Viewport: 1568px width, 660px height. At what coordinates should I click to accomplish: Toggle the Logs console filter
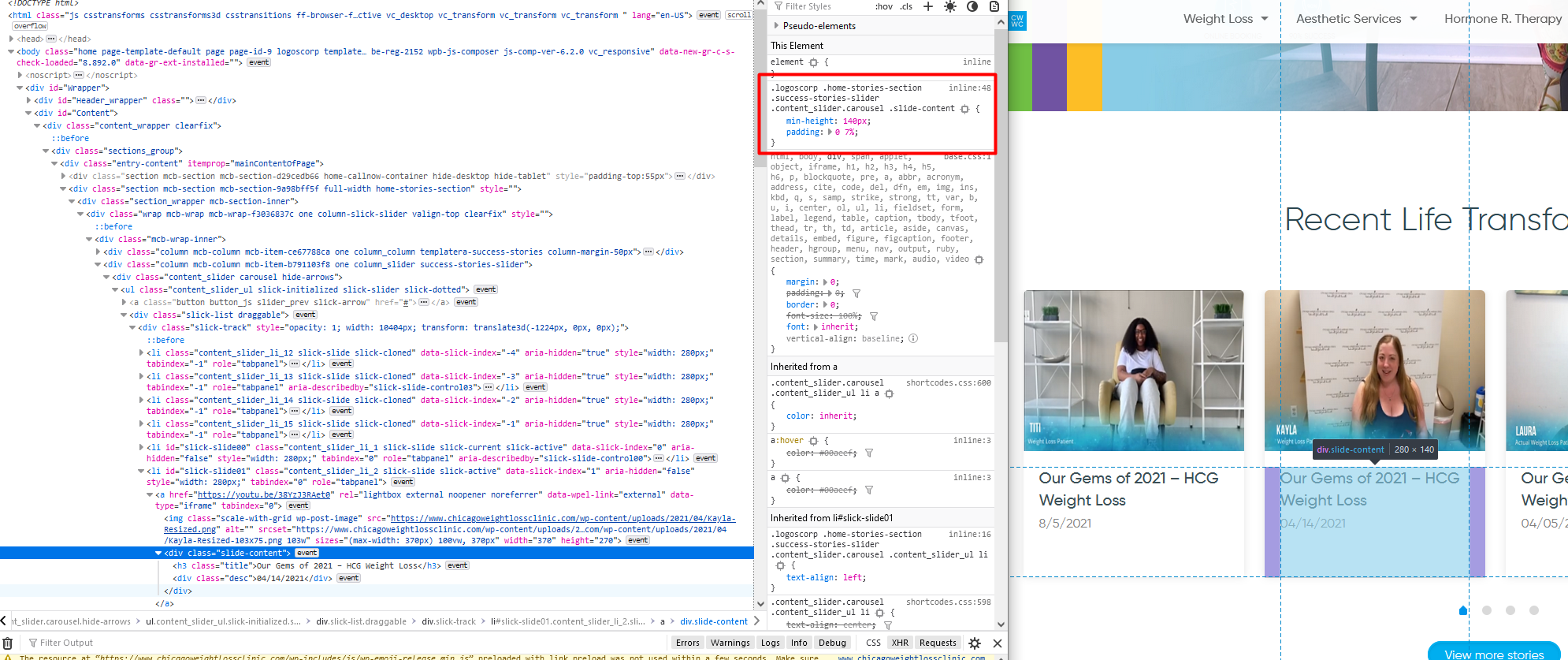point(771,643)
